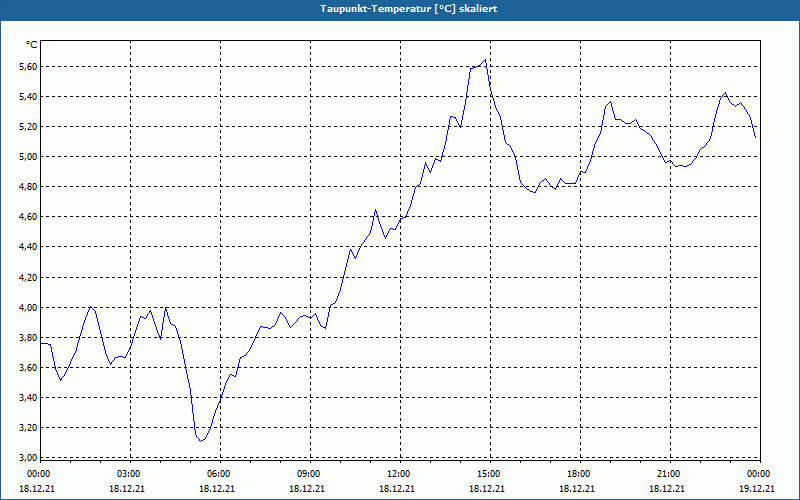Click the 21:00 time label
This screenshot has width=800, height=500.
click(x=668, y=474)
